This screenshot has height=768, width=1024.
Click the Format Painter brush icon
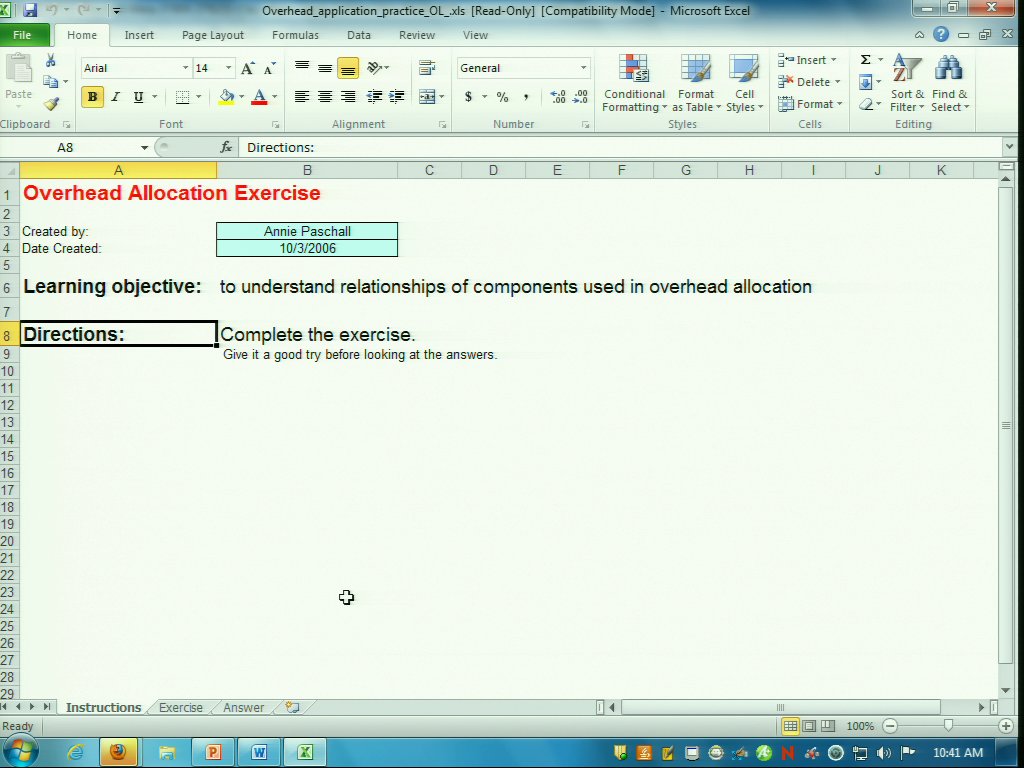[x=50, y=103]
